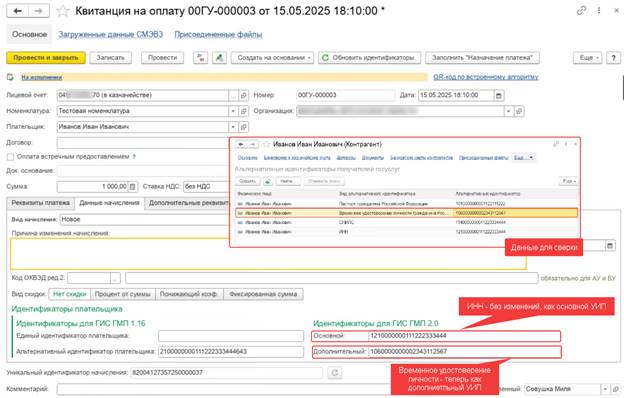Click the ellipsis button of Код ОКВЭД ред.2
Screen dimensions: 624x398
coord(115,278)
